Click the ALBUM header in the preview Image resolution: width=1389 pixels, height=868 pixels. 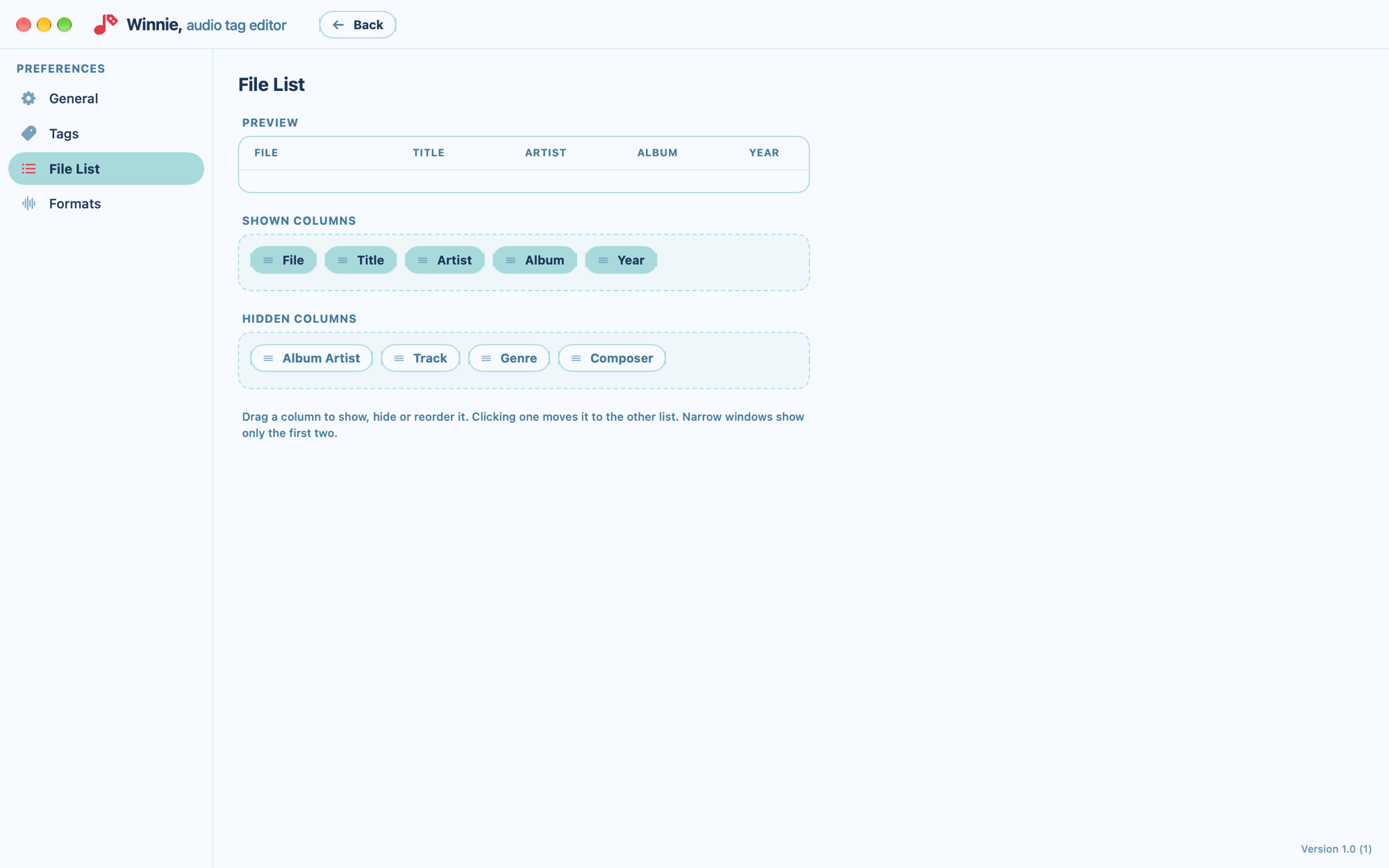(657, 153)
